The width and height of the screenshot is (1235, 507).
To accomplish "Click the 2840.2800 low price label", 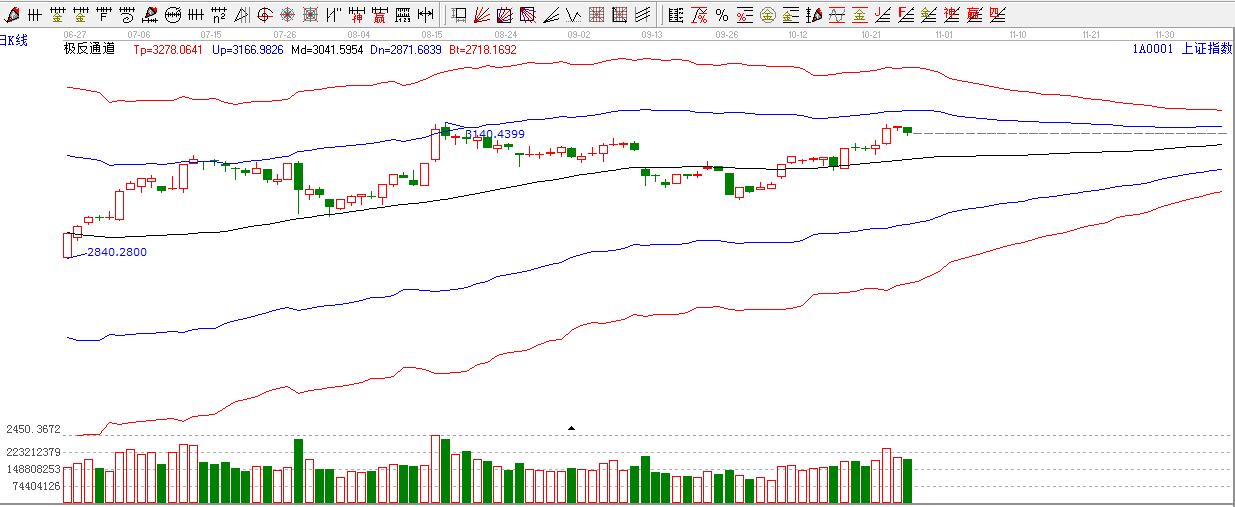I will [116, 253].
